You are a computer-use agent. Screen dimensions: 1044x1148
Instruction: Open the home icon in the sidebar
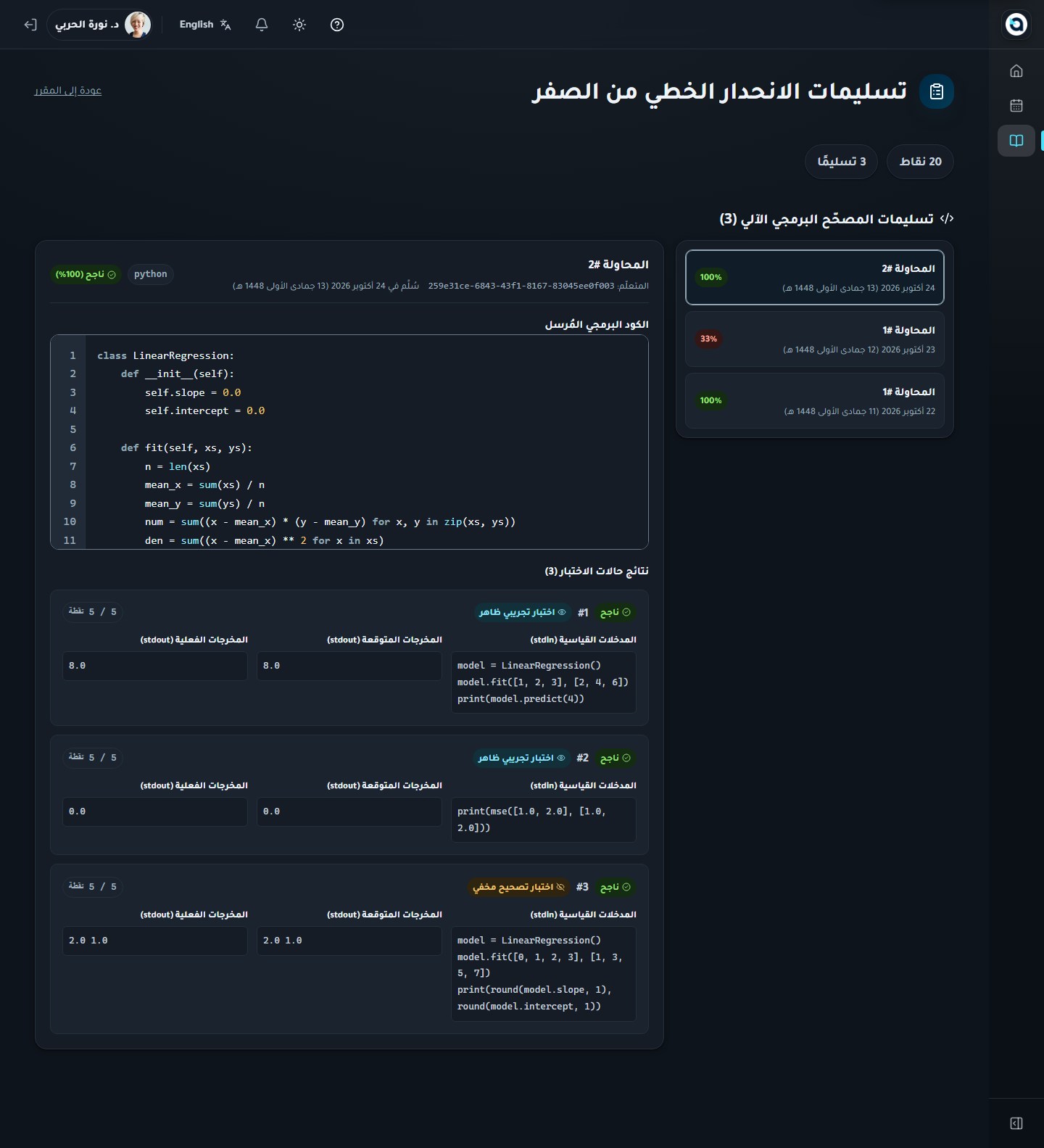(x=1016, y=71)
